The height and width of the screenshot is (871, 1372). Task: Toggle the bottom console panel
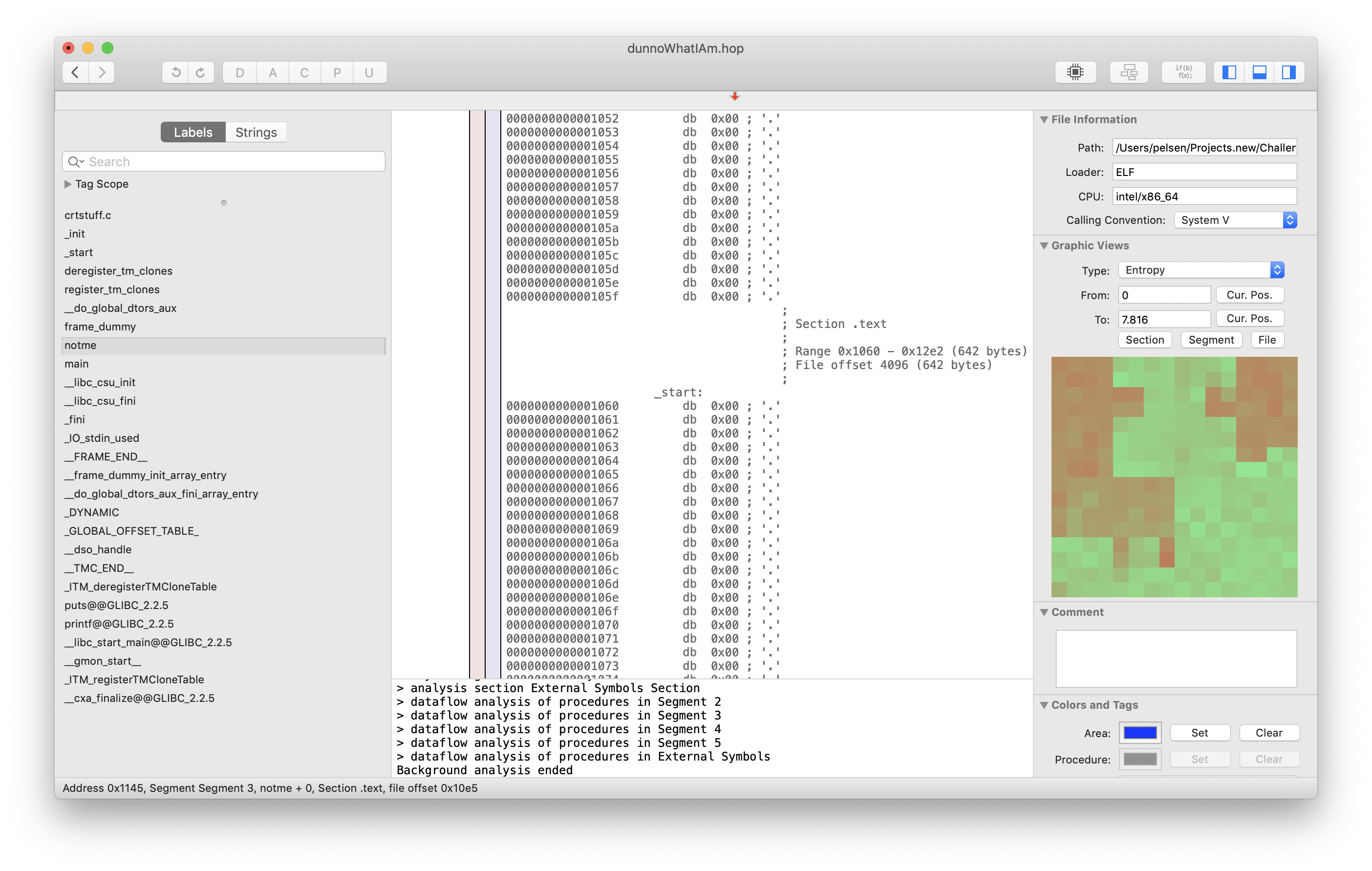pos(1259,72)
